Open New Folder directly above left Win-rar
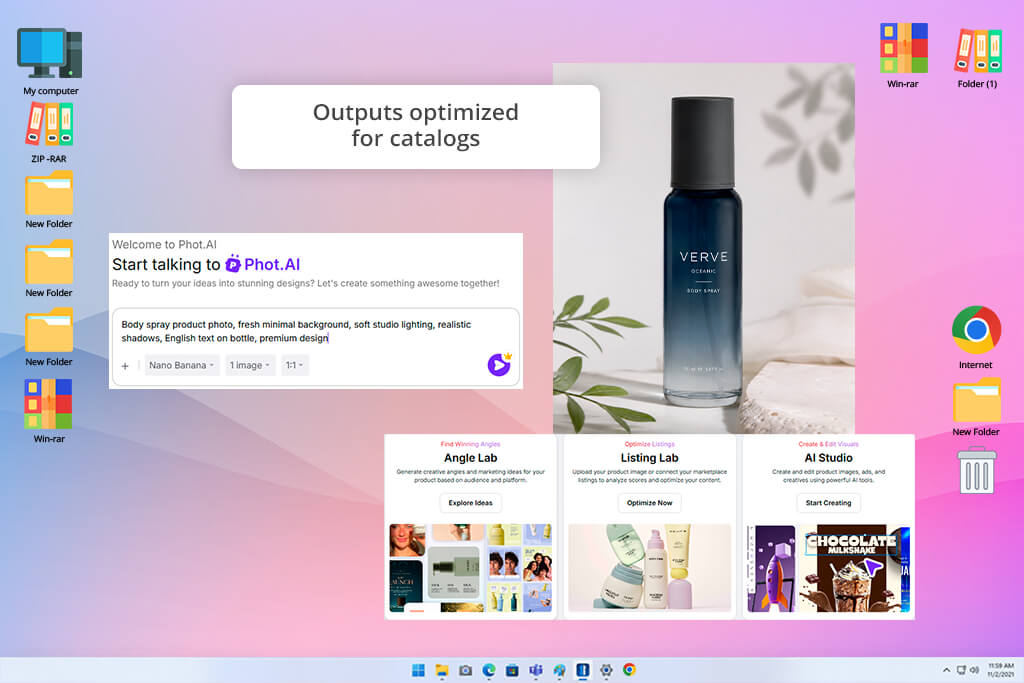 point(49,338)
